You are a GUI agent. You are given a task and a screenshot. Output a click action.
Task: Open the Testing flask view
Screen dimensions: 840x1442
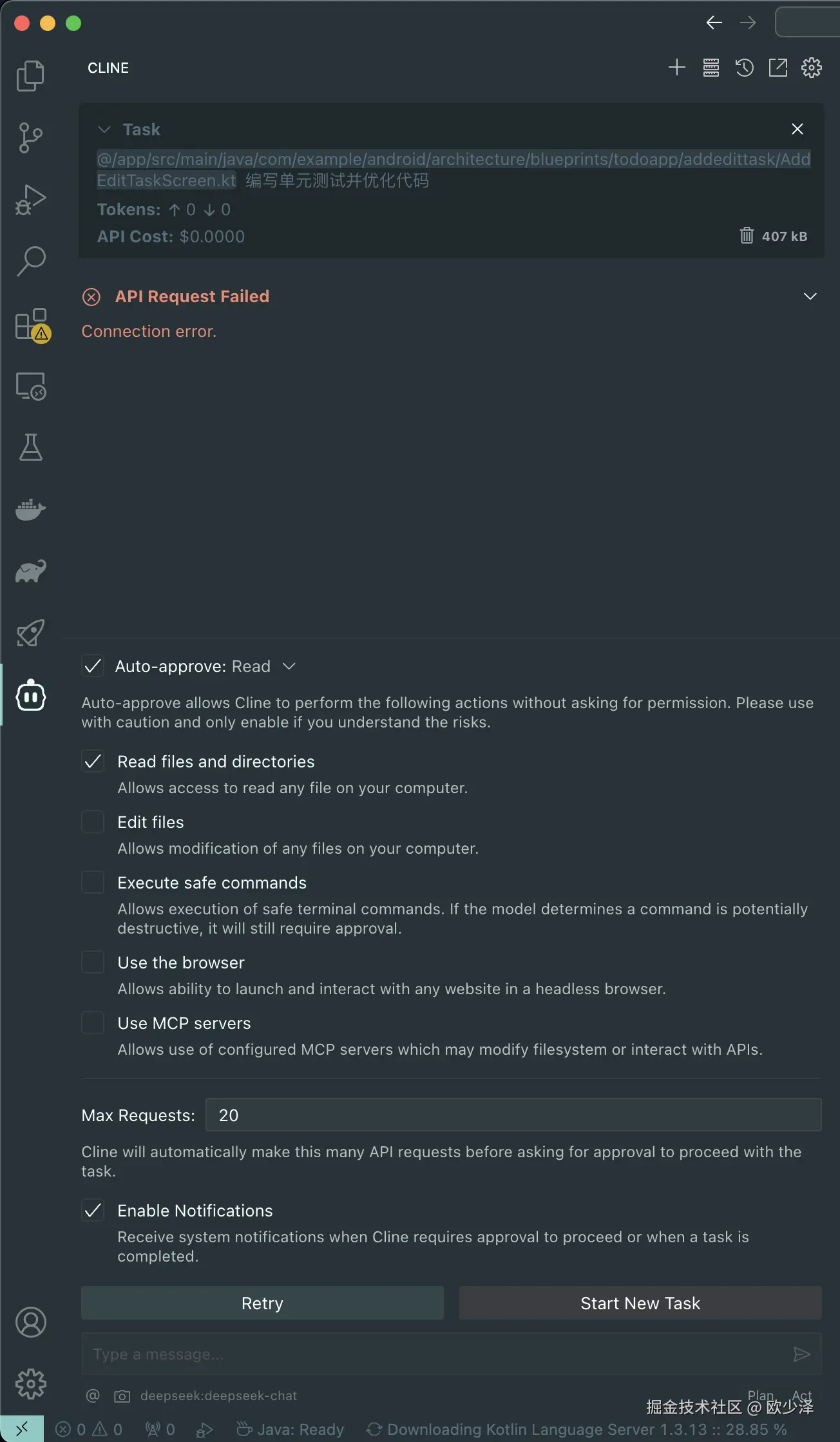pyautogui.click(x=30, y=447)
